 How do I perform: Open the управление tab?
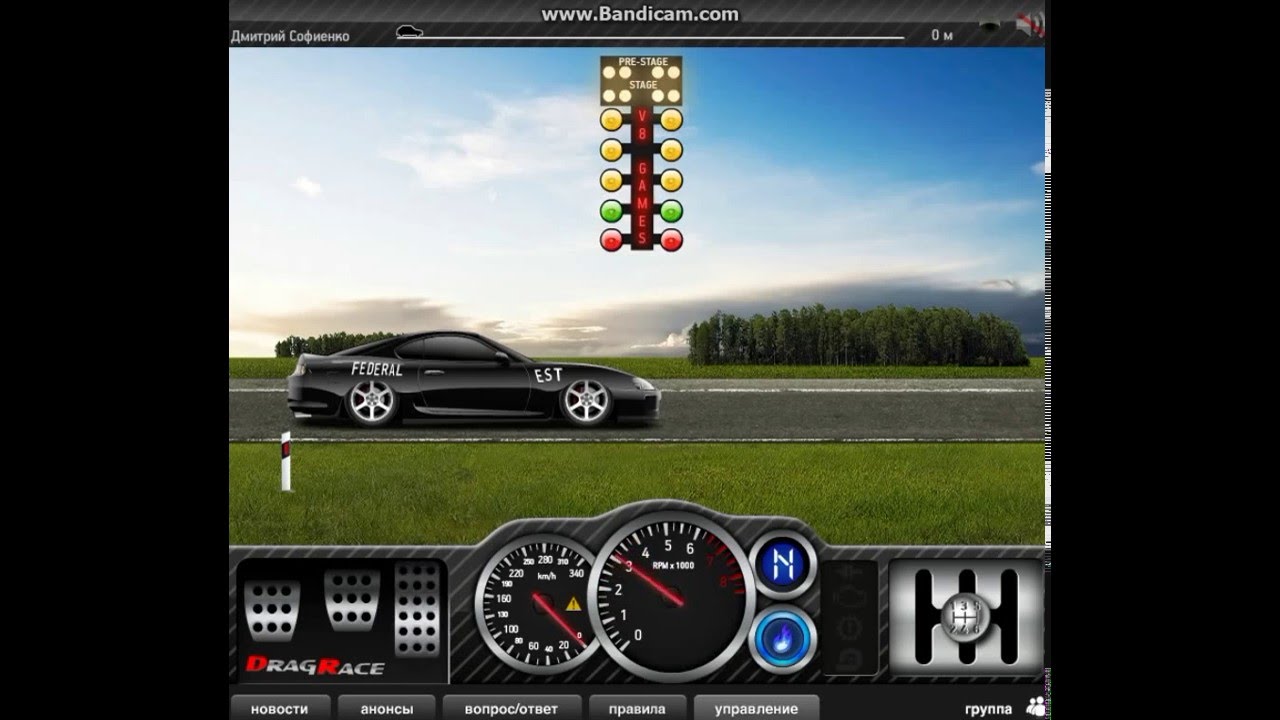(x=756, y=708)
